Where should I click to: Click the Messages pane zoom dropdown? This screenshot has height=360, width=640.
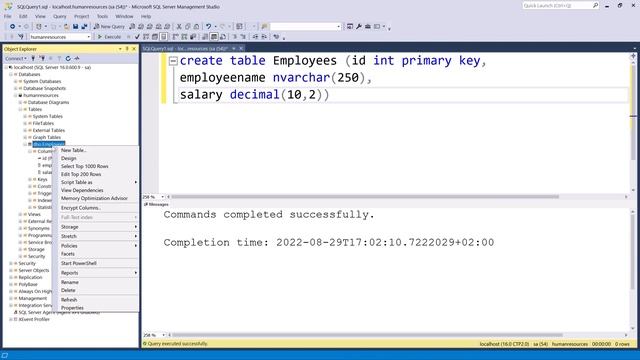point(153,335)
